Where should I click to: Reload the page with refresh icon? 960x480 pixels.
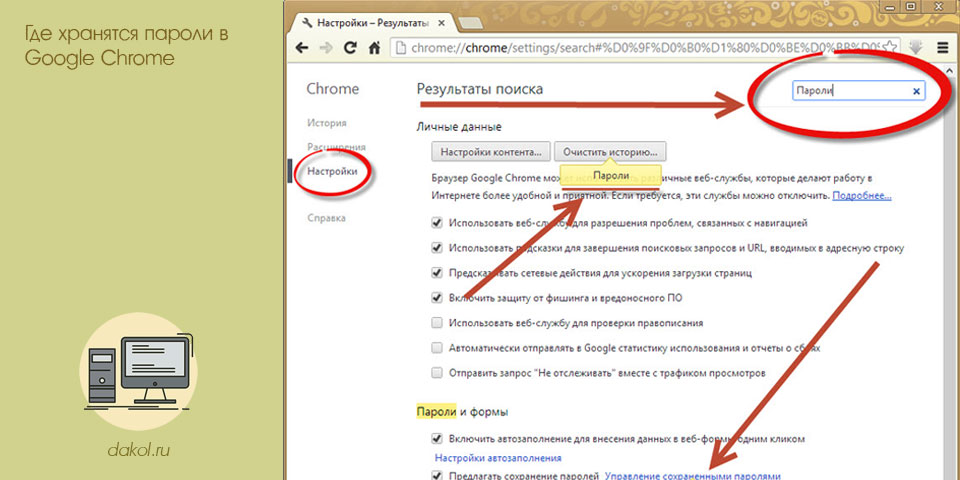coord(350,48)
